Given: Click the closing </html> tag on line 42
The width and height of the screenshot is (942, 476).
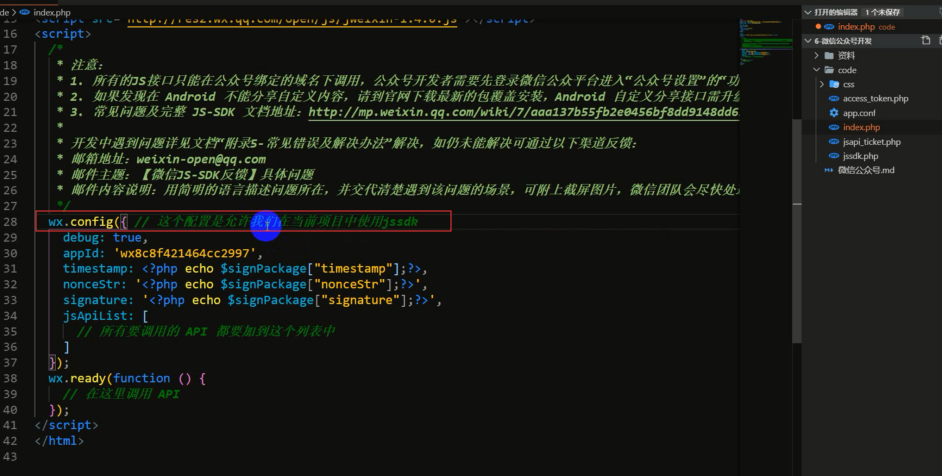Looking at the screenshot, I should 59,441.
